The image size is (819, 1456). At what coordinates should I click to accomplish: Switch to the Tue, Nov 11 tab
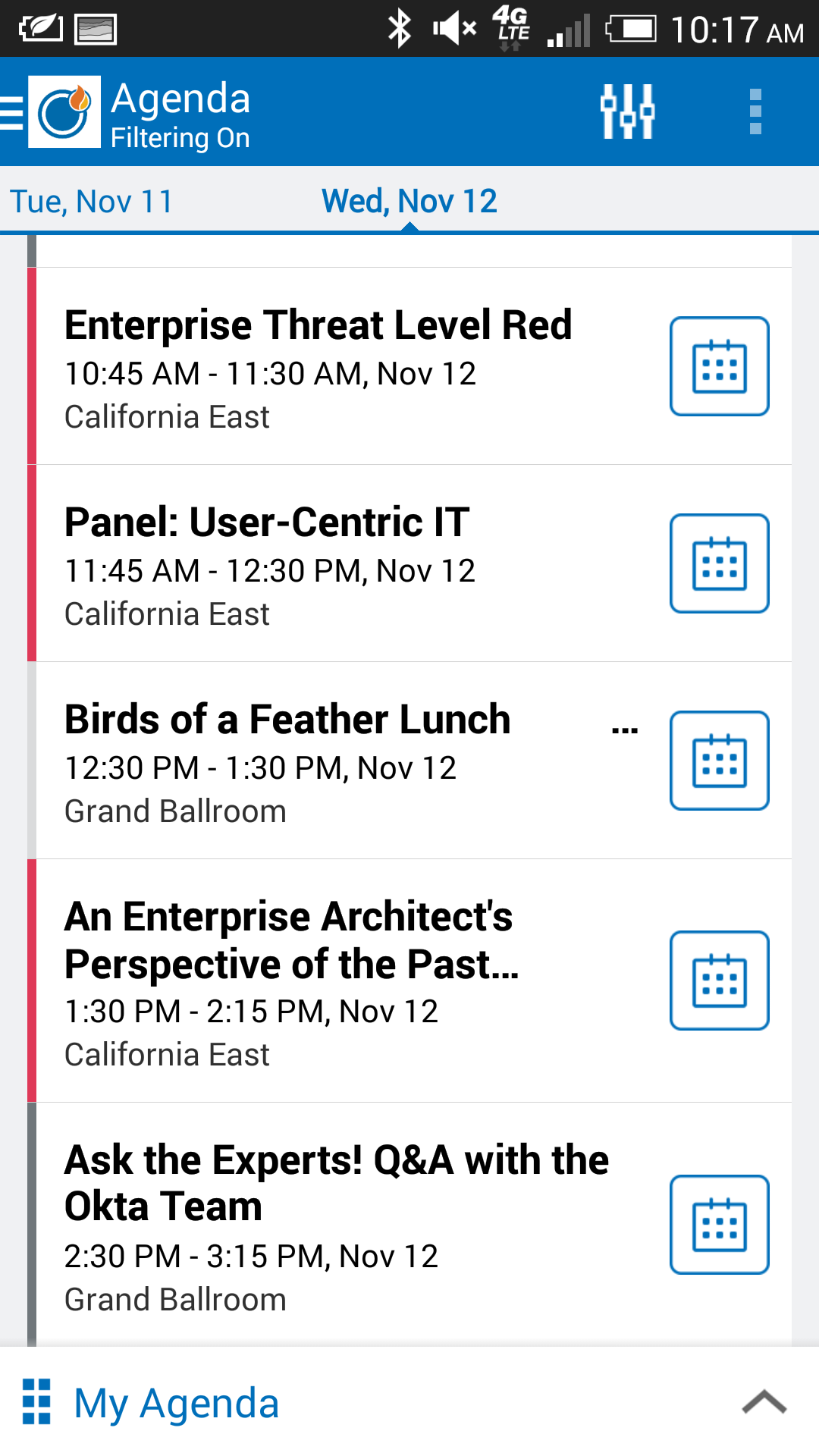pyautogui.click(x=91, y=202)
